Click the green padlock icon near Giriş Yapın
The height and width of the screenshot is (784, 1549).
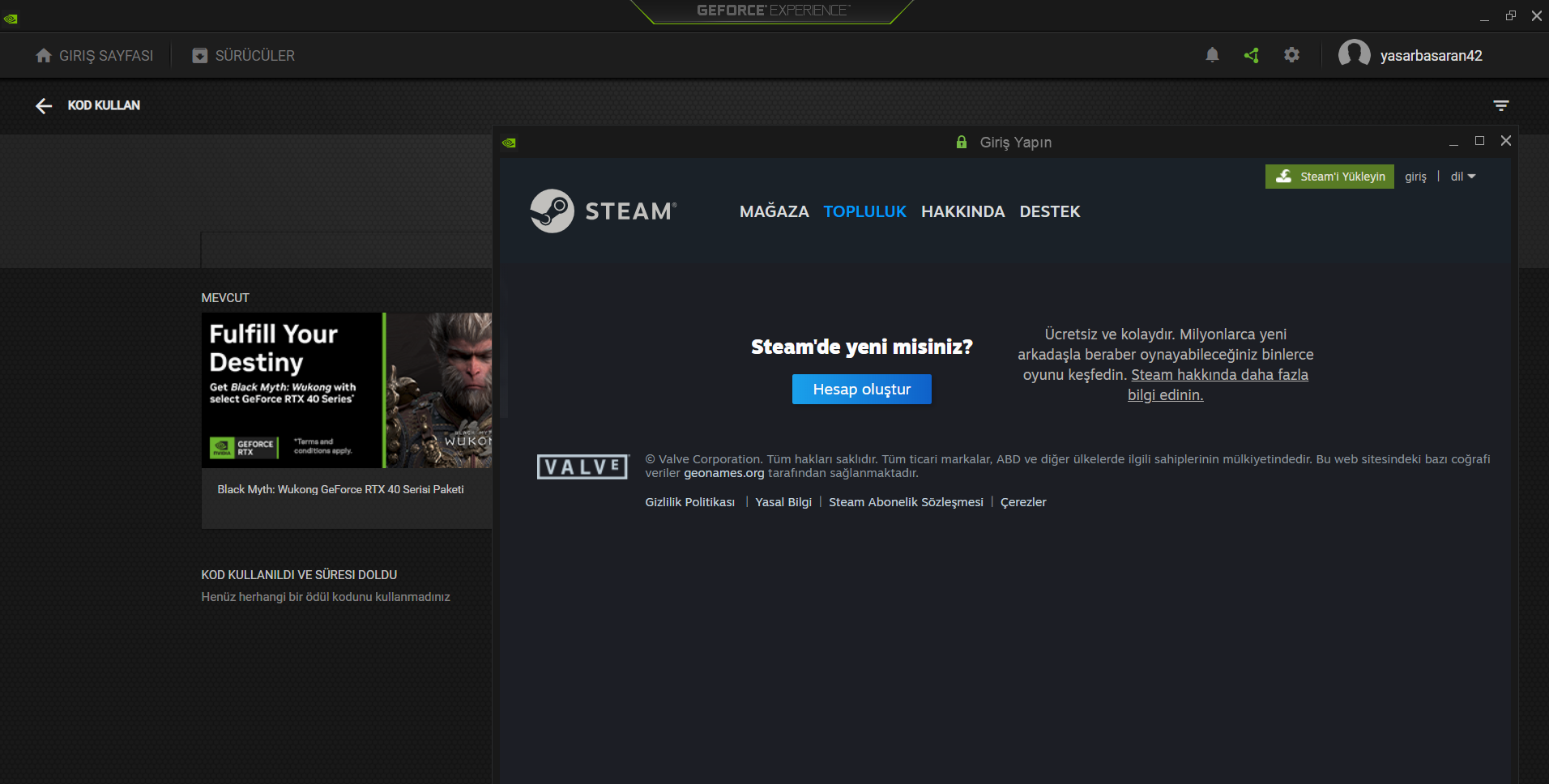(962, 143)
